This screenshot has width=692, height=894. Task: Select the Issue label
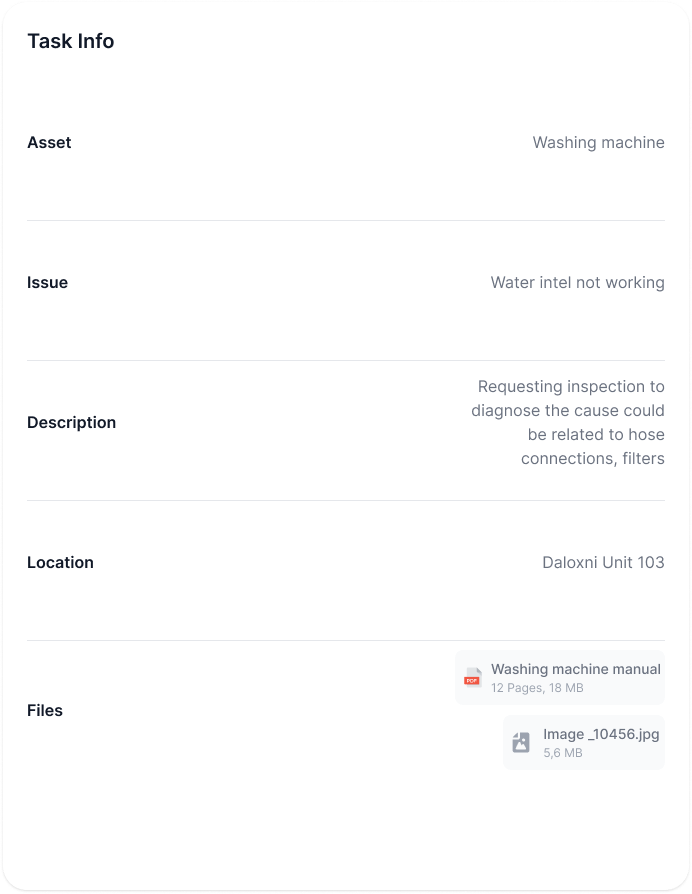pos(47,283)
